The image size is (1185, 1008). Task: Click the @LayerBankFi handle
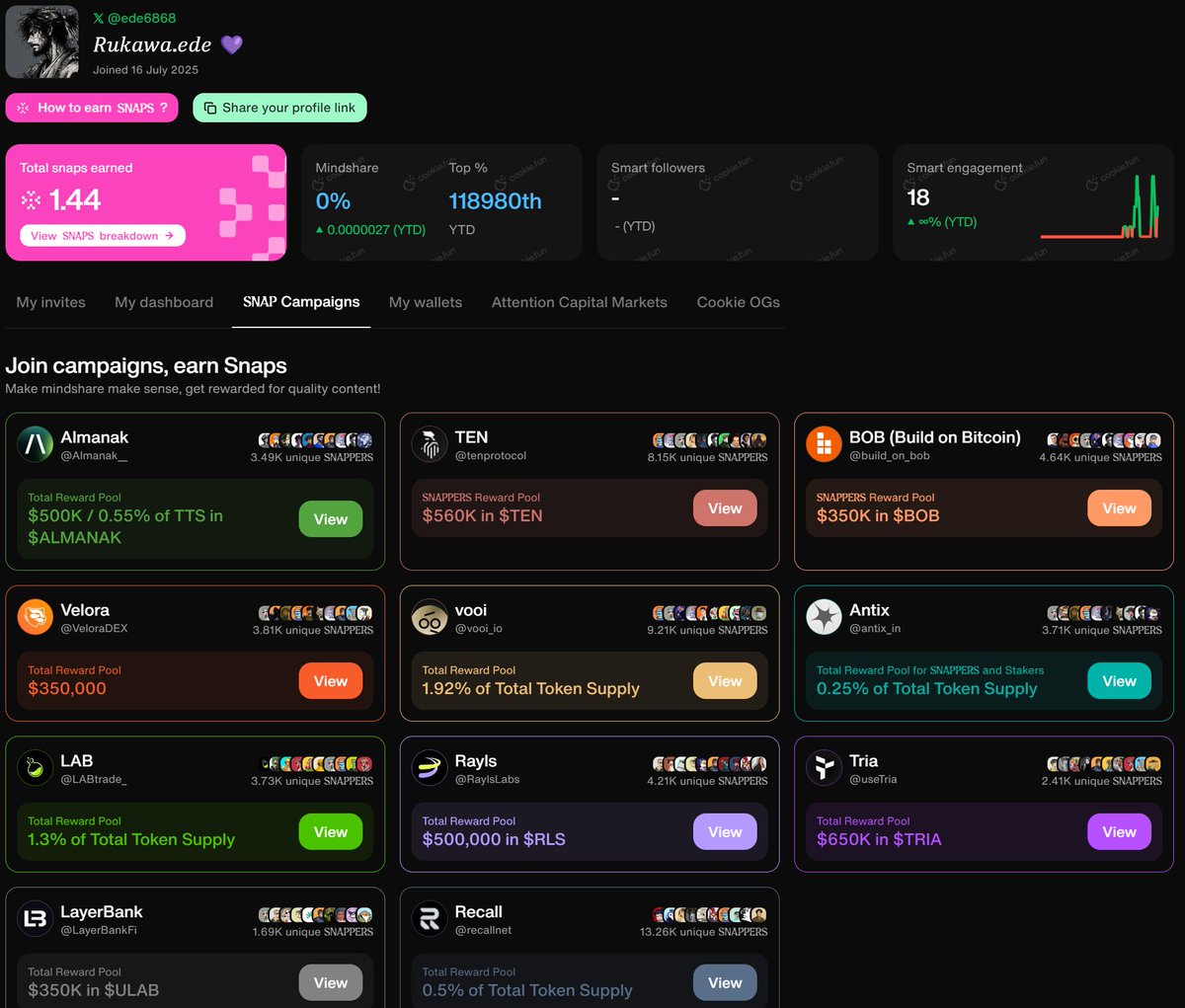coord(99,931)
